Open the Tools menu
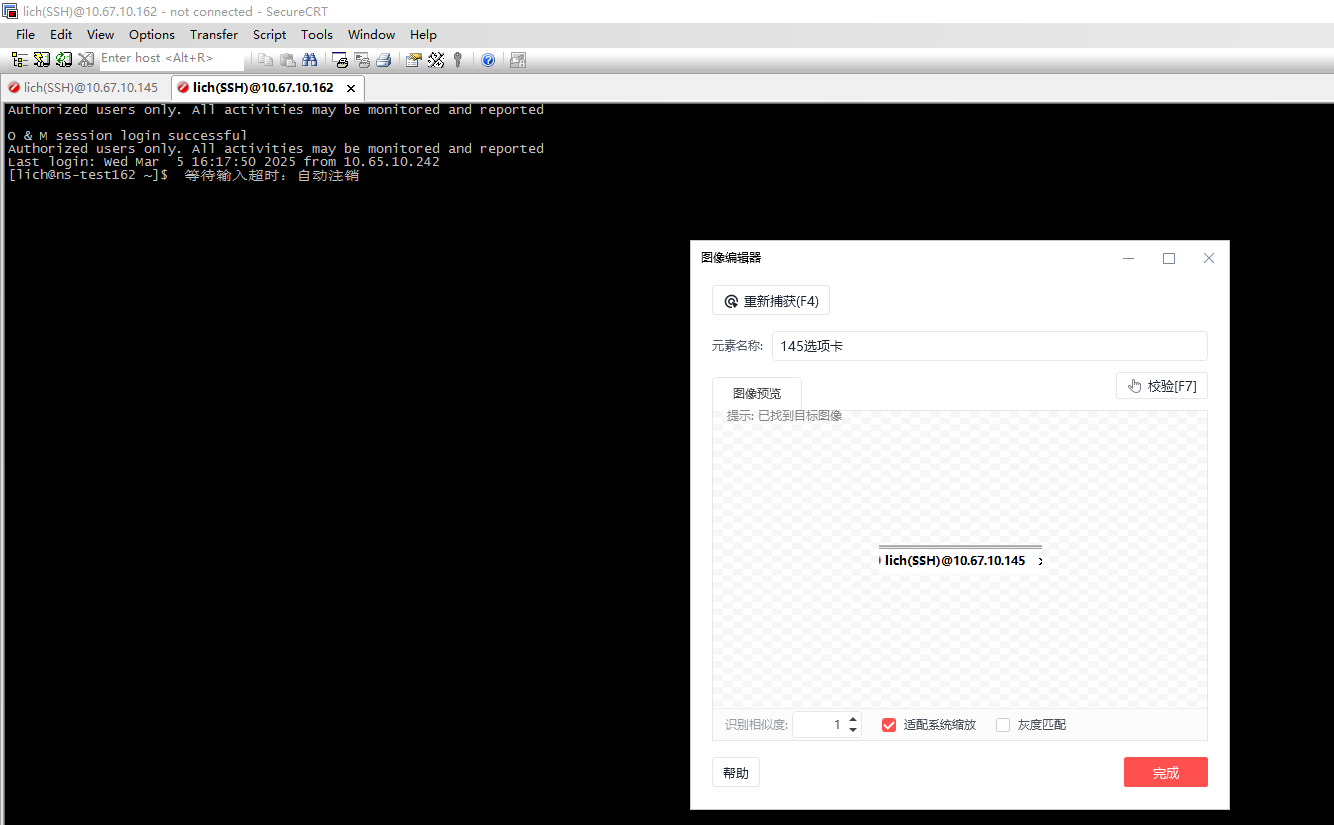1334x825 pixels. click(x=317, y=34)
